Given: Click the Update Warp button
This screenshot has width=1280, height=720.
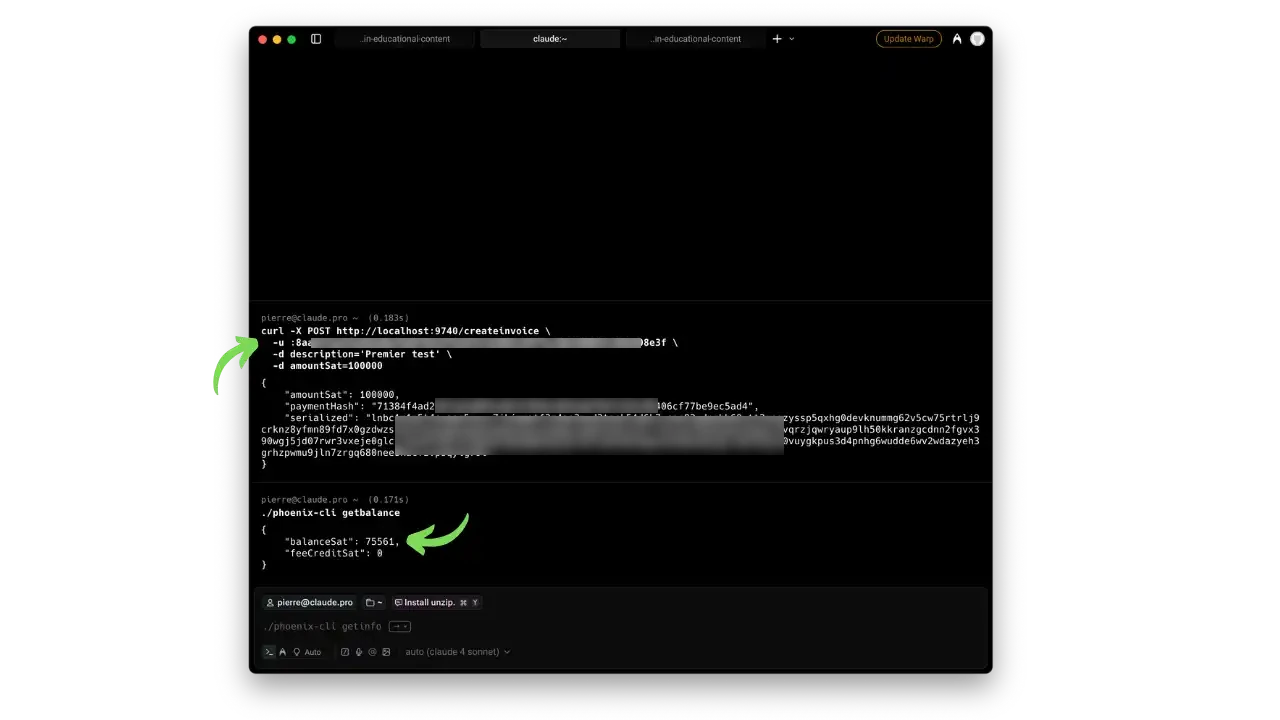Looking at the screenshot, I should pyautogui.click(x=909, y=38).
